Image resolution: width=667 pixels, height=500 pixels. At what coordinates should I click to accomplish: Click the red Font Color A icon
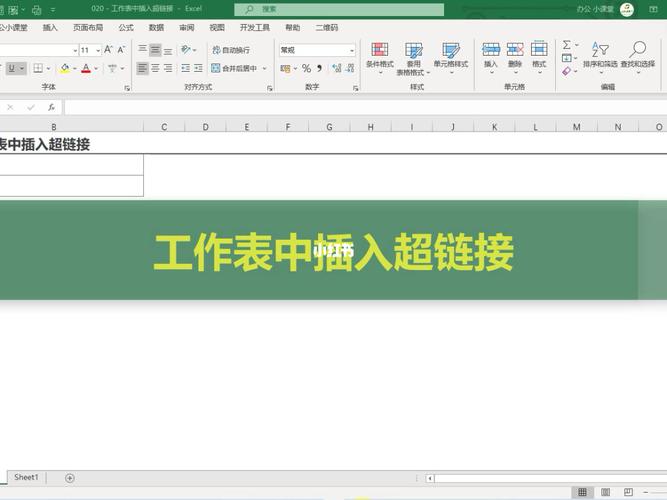pos(86,68)
